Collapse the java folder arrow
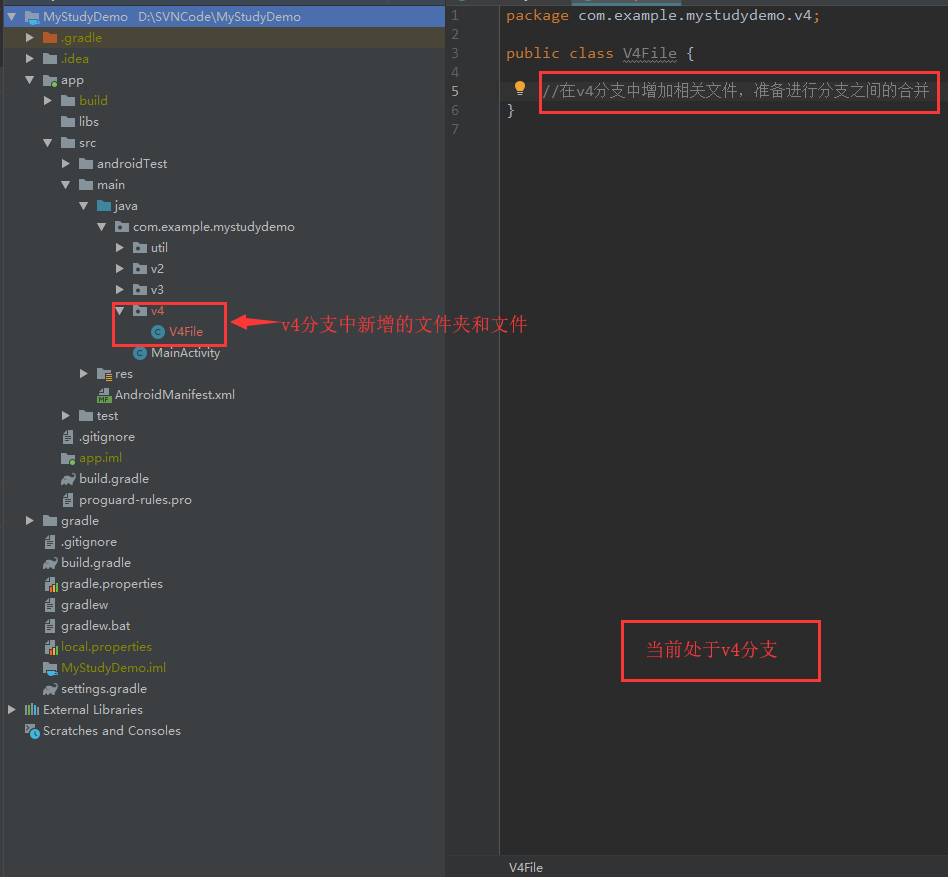 84,205
